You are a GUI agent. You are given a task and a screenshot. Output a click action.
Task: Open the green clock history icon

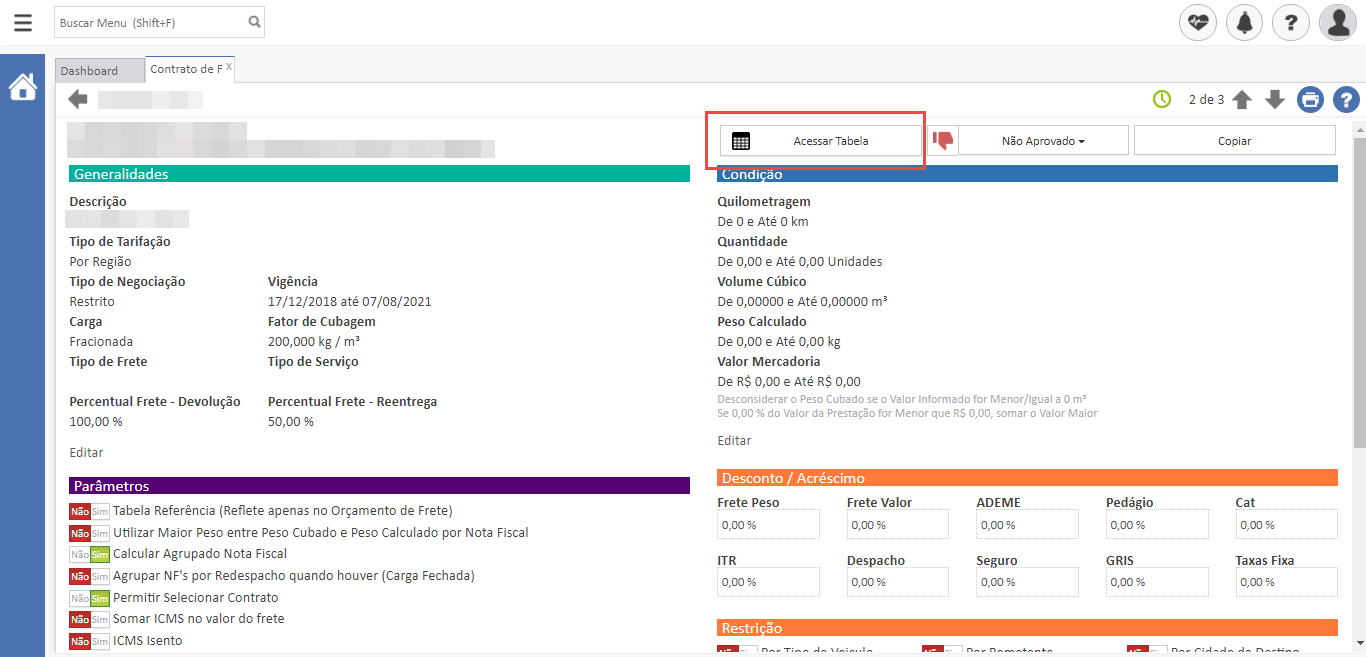[1162, 99]
